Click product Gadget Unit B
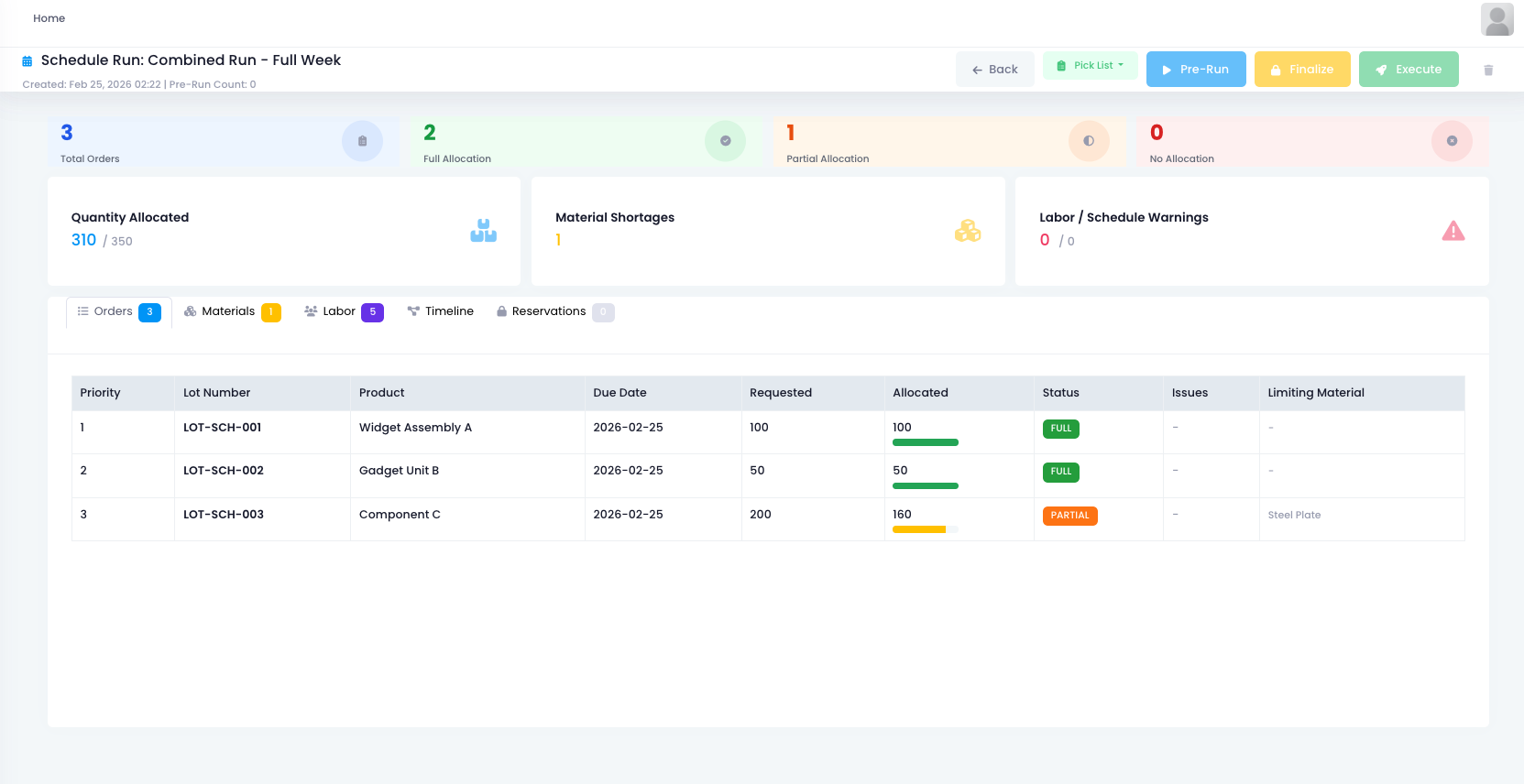Viewport: 1524px width, 784px height. pos(399,471)
